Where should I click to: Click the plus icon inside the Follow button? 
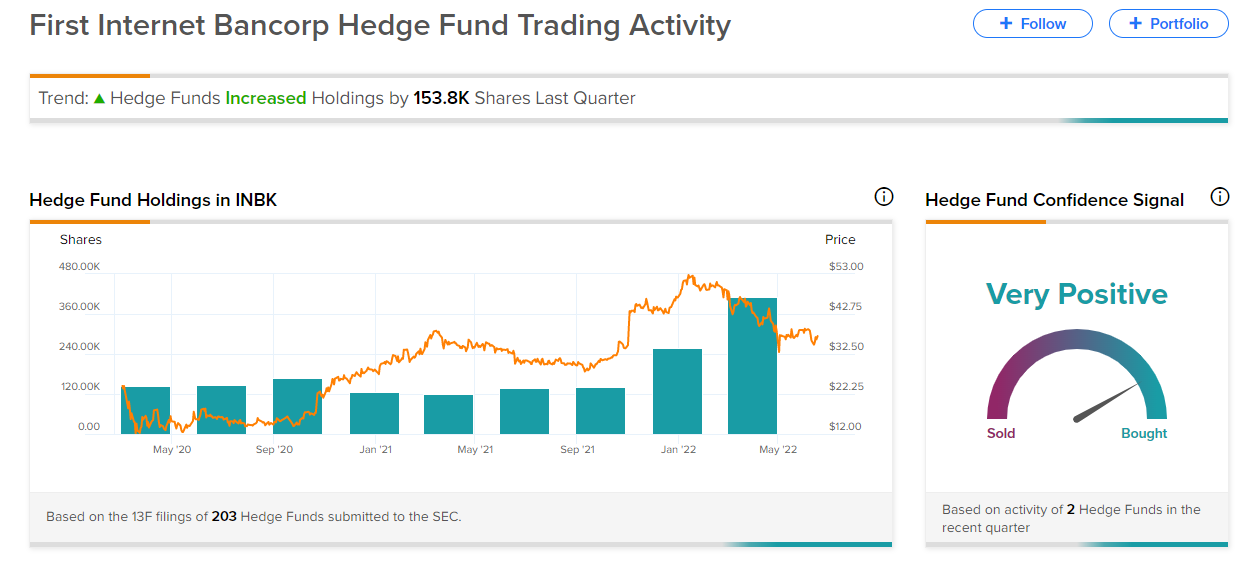click(x=1007, y=24)
